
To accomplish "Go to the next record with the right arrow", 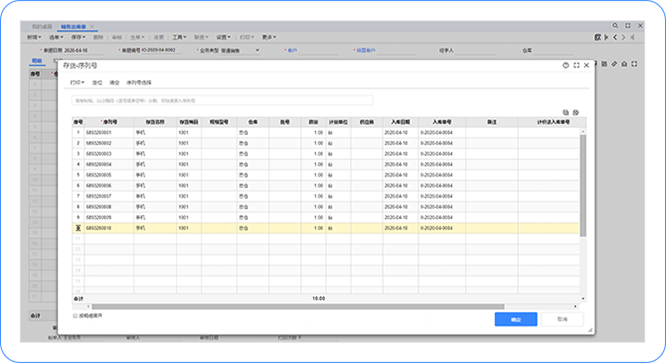I will [x=624, y=37].
